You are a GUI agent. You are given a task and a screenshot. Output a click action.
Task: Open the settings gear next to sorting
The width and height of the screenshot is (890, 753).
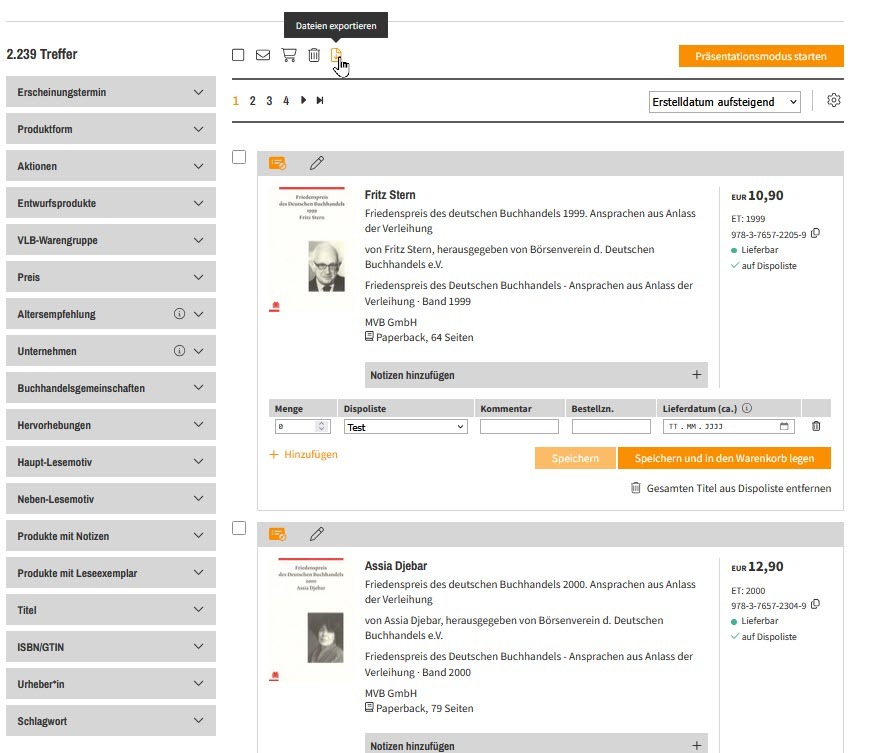point(834,101)
